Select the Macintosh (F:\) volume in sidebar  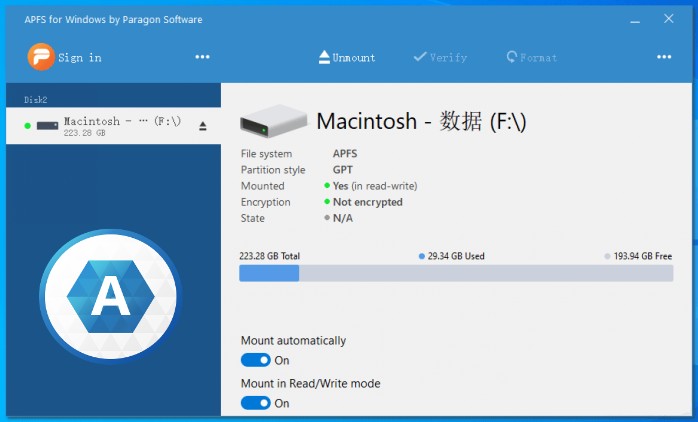114,126
